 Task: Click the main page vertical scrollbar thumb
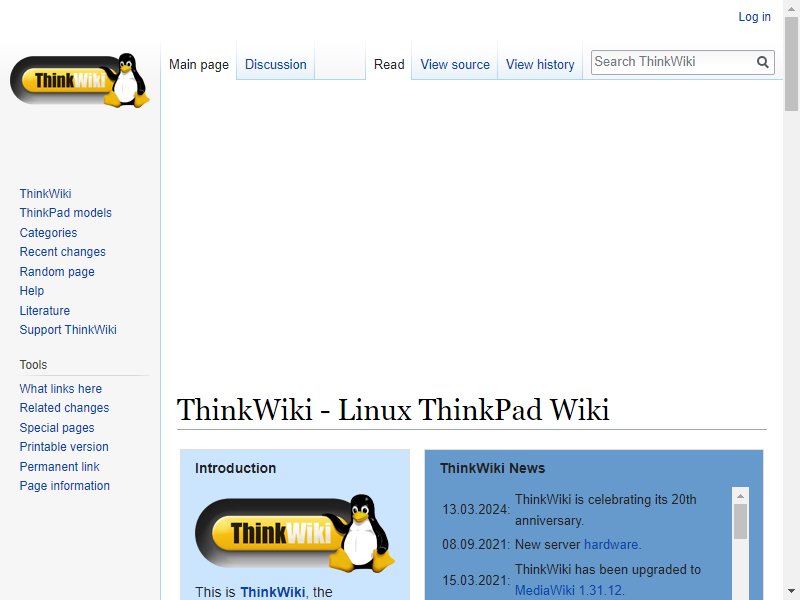[x=791, y=63]
